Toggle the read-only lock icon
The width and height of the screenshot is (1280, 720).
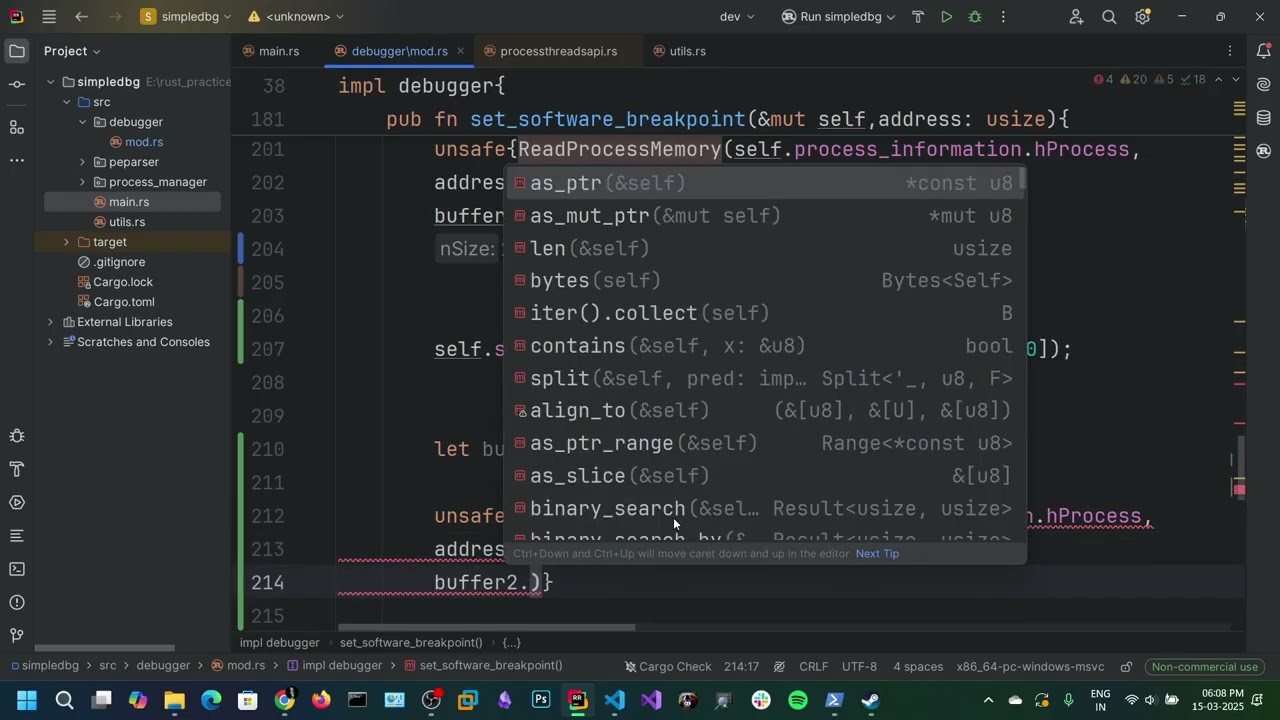pyautogui.click(x=1126, y=666)
